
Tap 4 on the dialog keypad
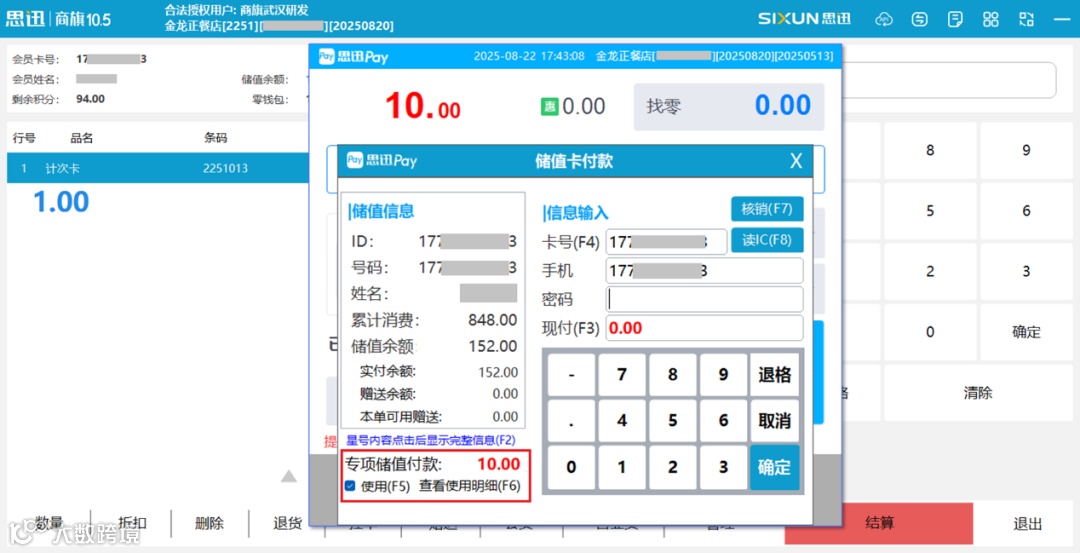[622, 421]
